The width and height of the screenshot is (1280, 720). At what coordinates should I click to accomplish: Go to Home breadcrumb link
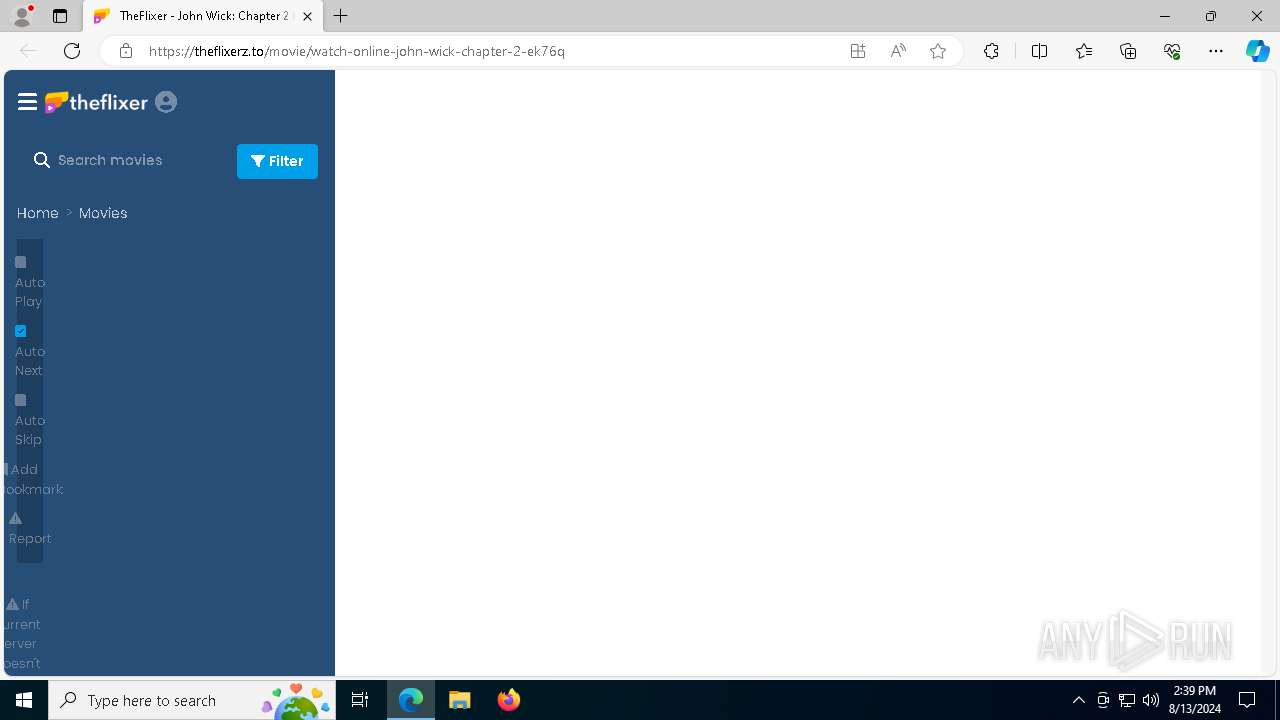point(38,213)
